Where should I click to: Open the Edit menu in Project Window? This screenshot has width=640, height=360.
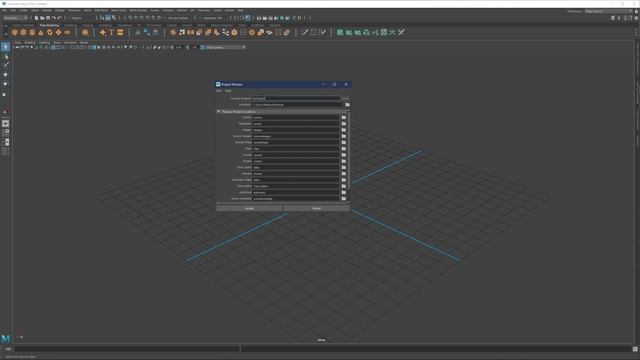[x=219, y=91]
